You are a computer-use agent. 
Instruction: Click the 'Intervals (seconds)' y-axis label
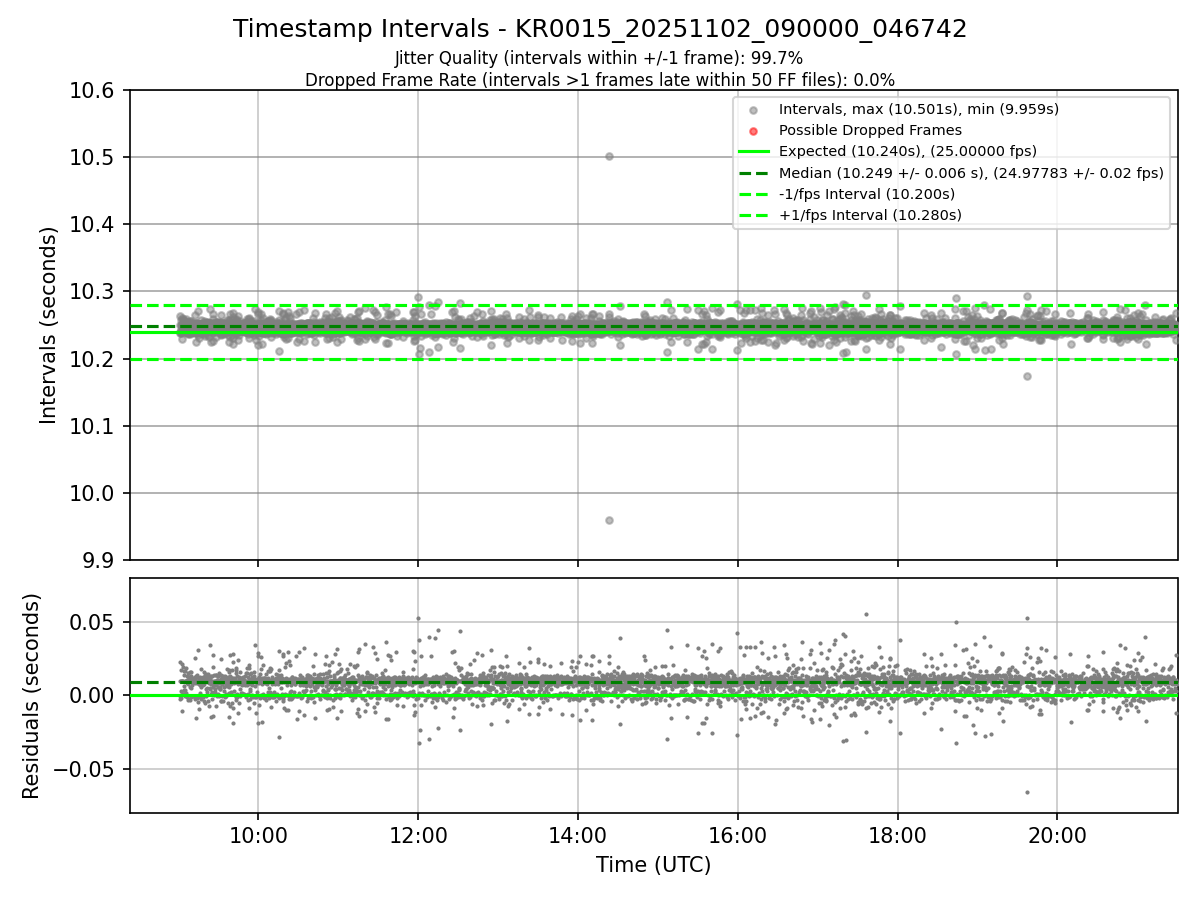pos(49,325)
